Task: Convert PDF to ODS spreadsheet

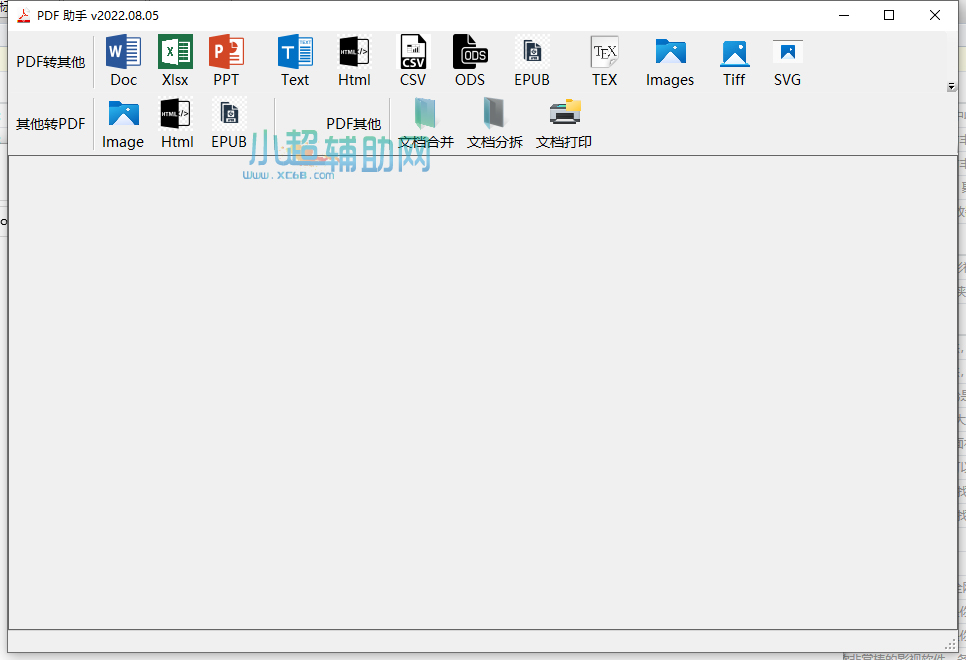Action: click(x=470, y=61)
